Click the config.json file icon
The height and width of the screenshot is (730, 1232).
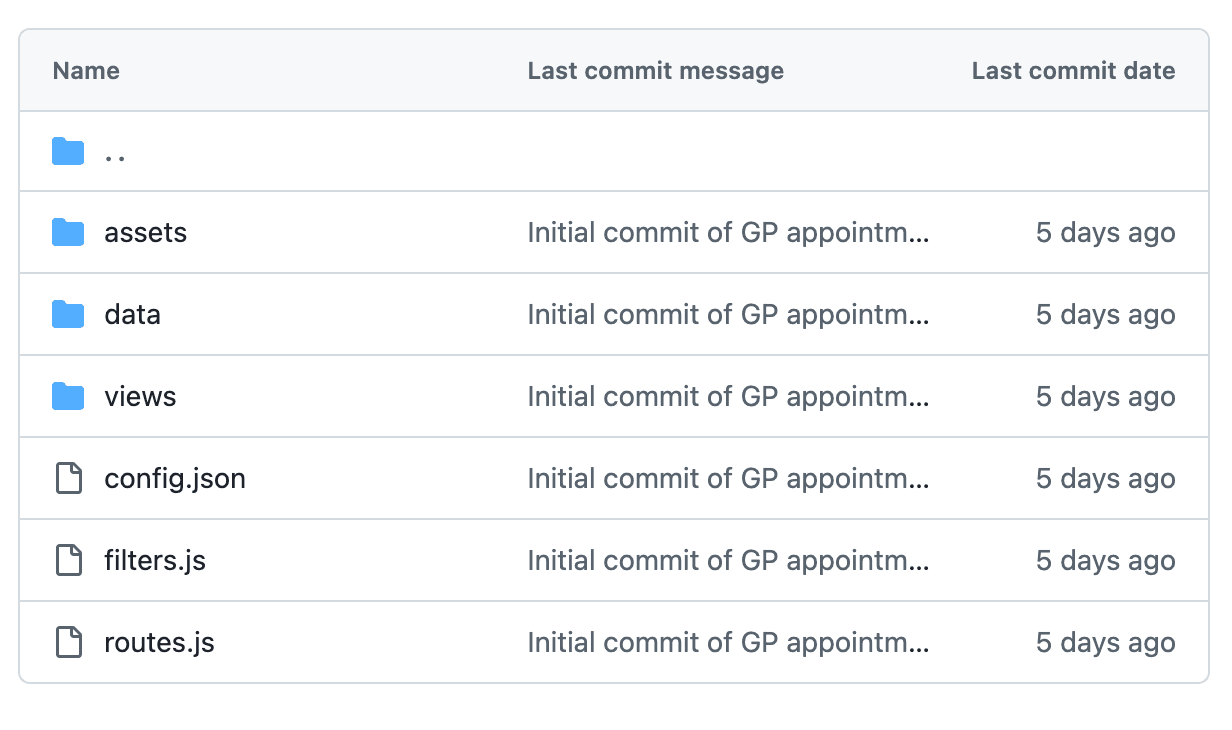click(68, 479)
